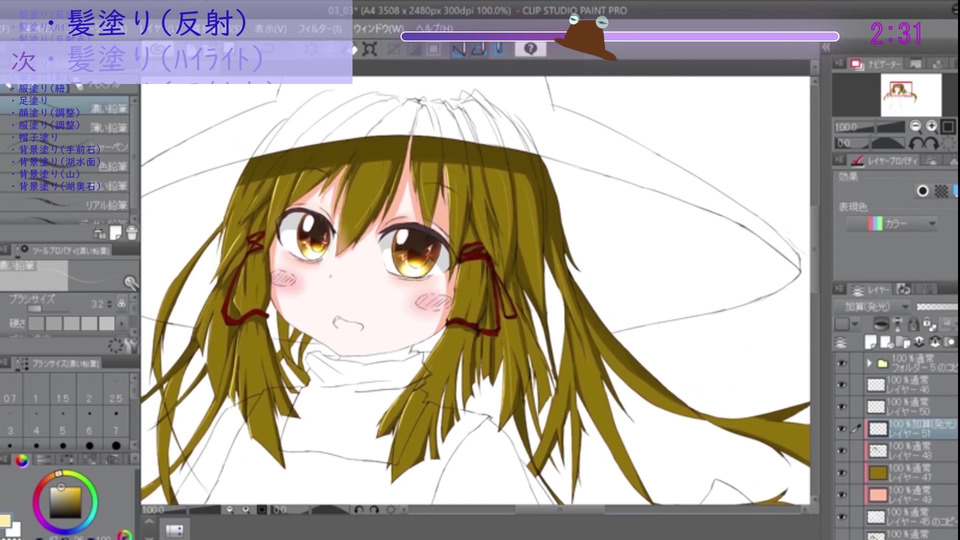This screenshot has width=960, height=540.
Task: Click the layer opacity slider
Action: point(937,307)
